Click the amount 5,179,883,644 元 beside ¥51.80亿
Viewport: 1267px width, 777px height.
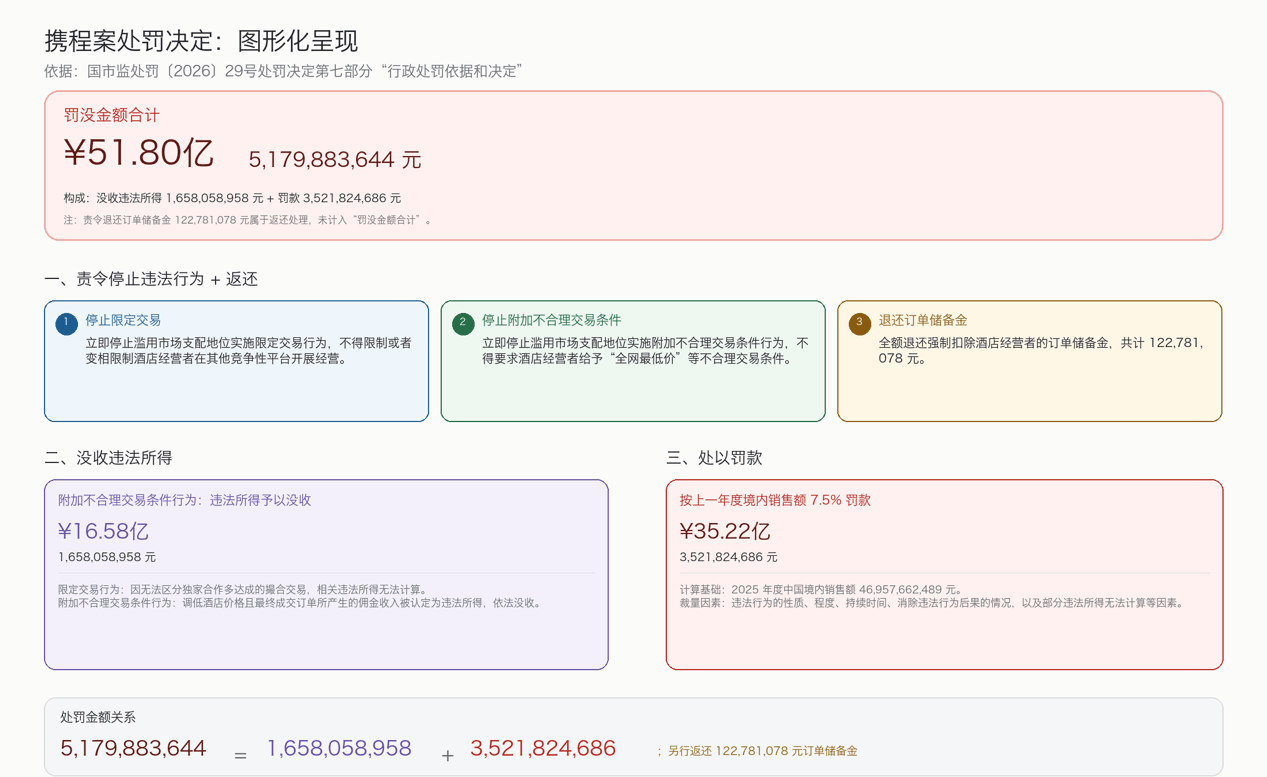(335, 160)
